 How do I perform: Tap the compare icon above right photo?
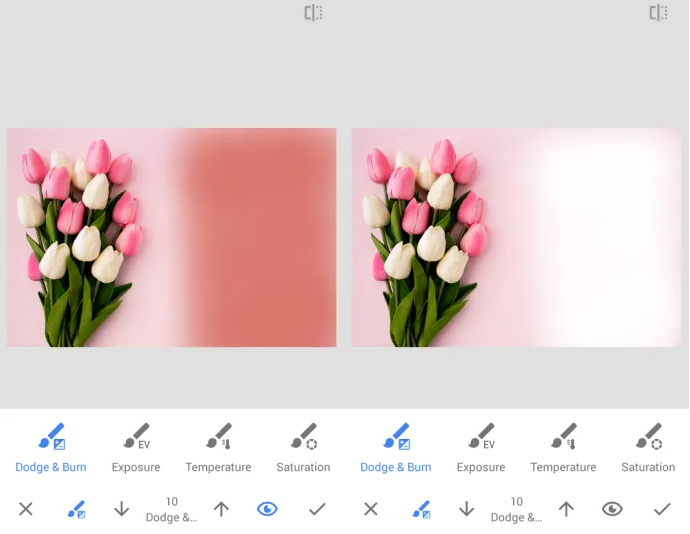[x=658, y=13]
